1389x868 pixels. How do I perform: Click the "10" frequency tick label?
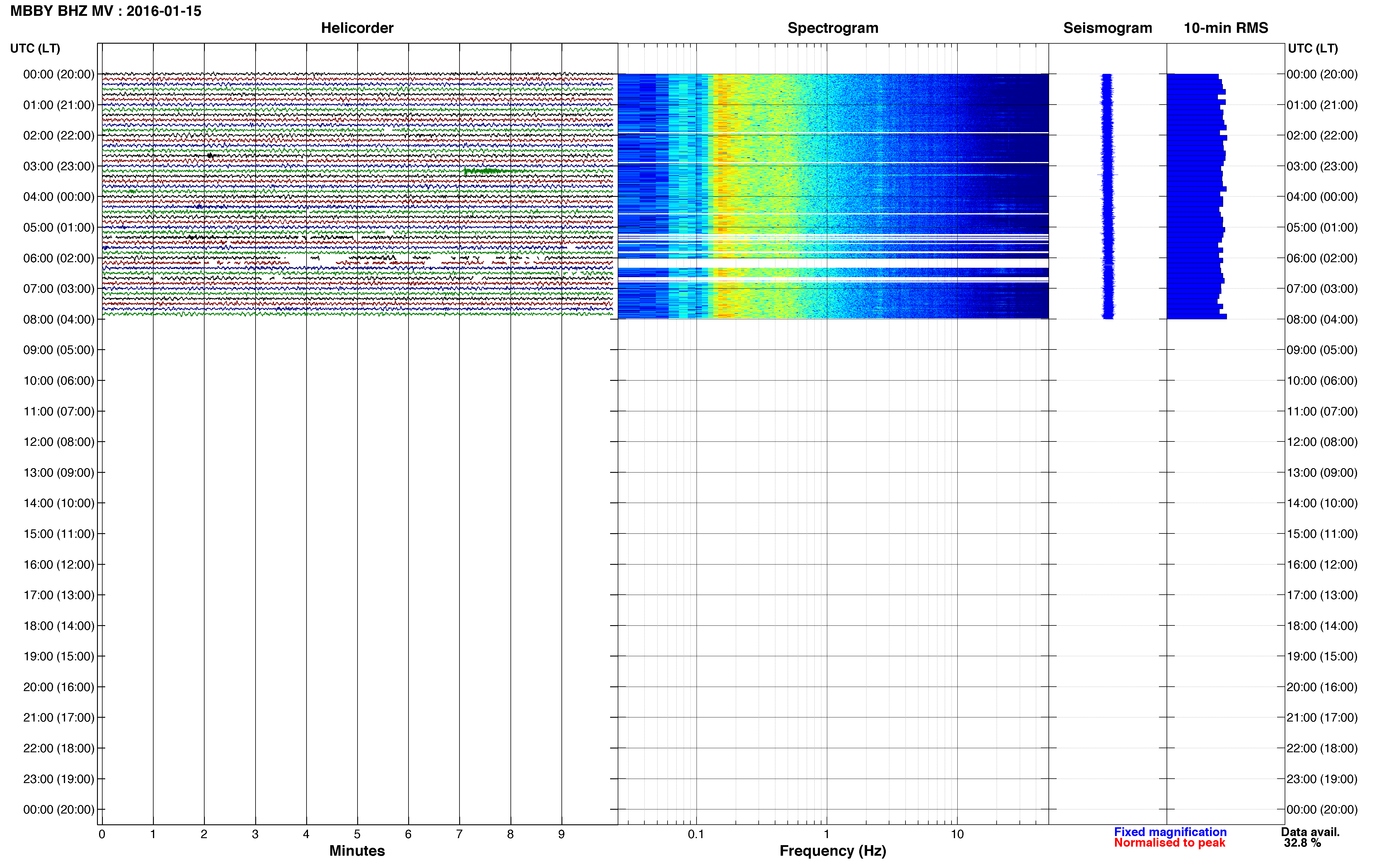click(x=957, y=834)
